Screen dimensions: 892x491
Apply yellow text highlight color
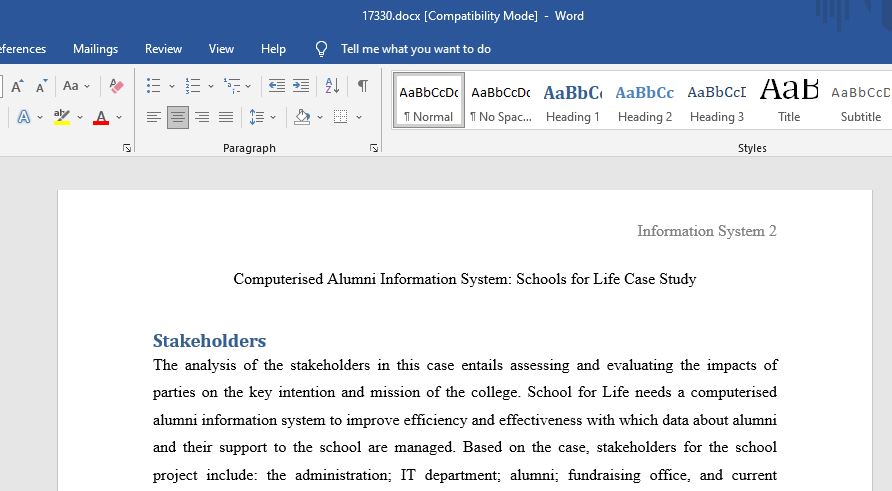tap(61, 117)
